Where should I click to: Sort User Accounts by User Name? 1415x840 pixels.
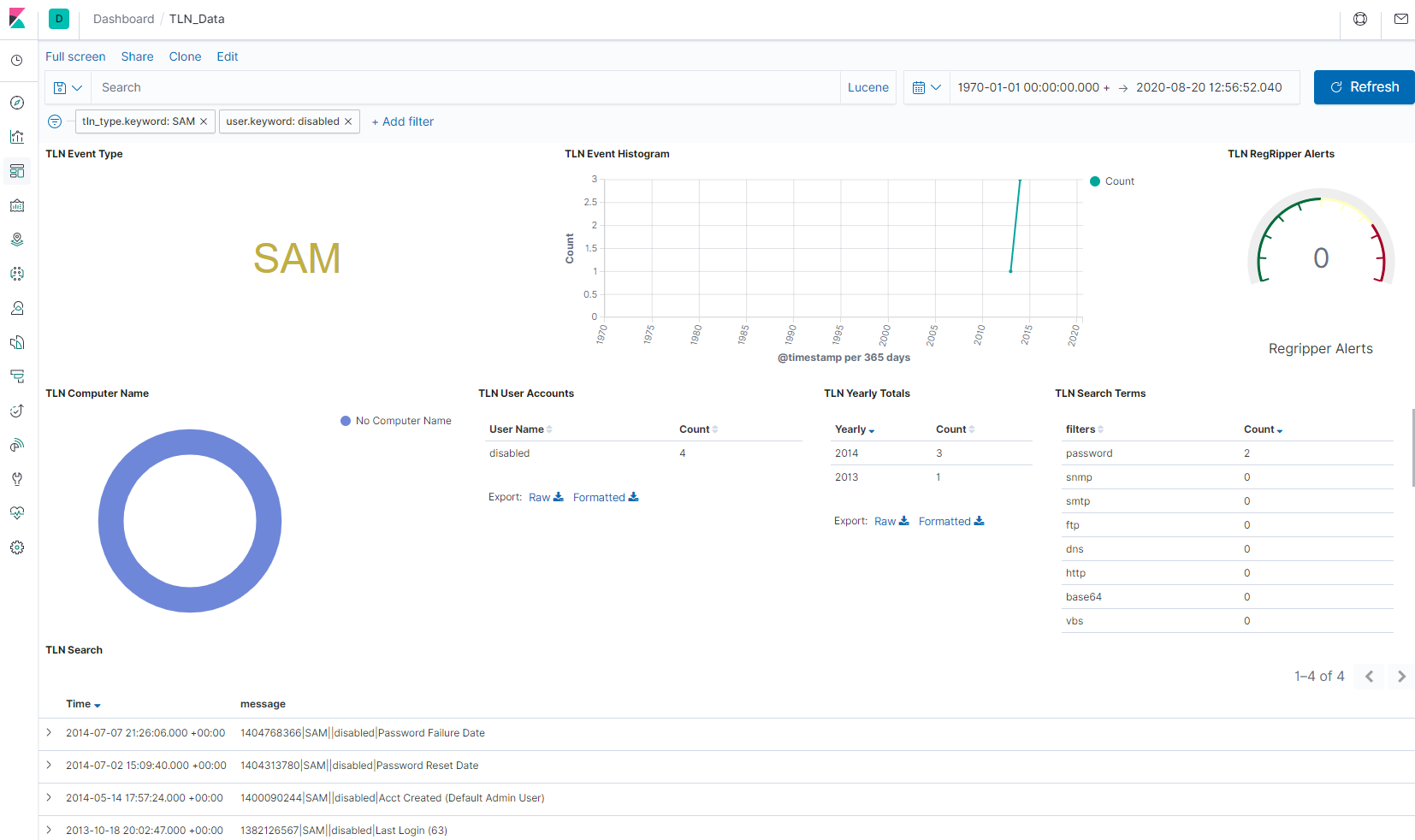coord(520,429)
